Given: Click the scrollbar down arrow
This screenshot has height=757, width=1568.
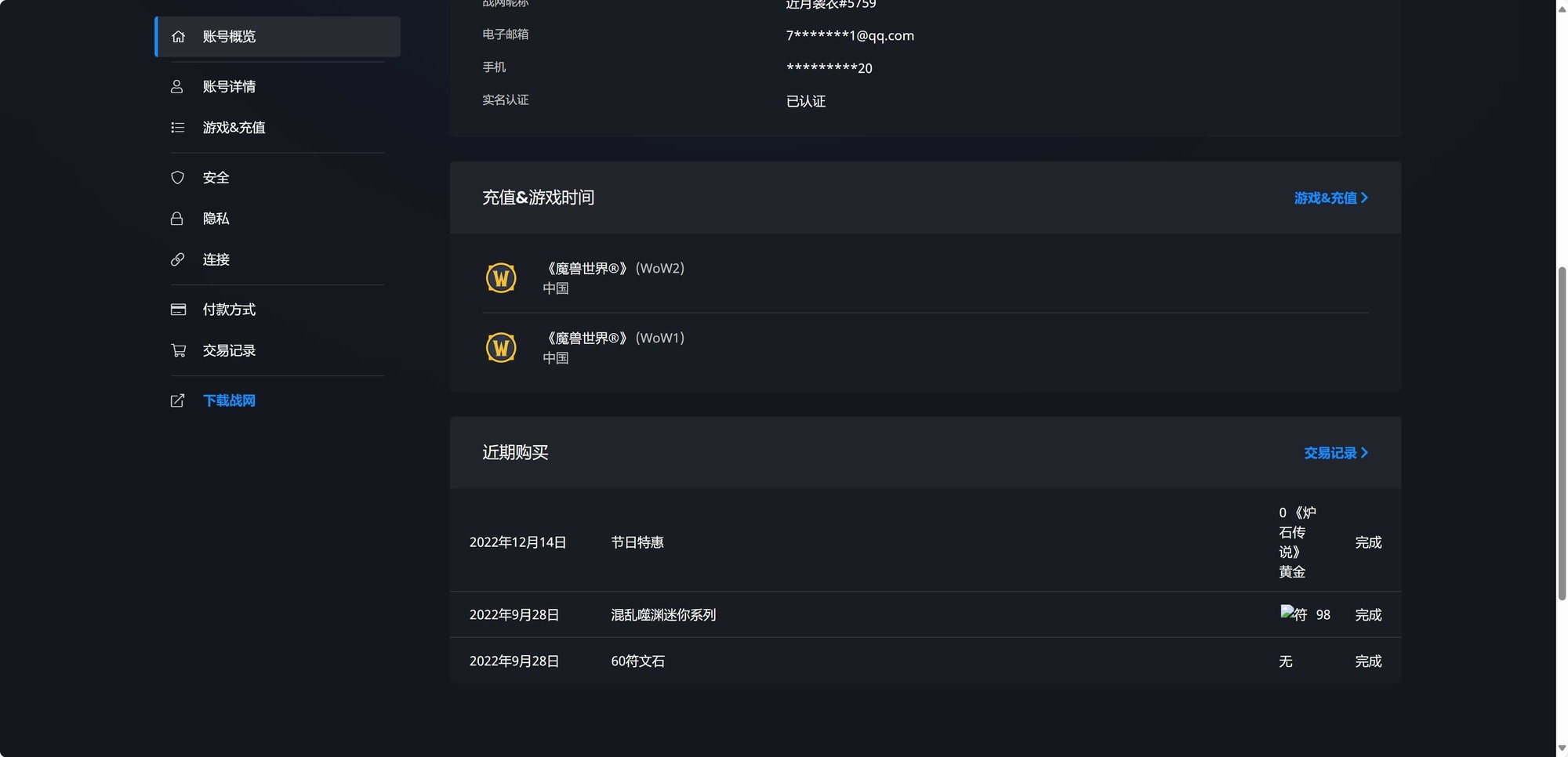Looking at the screenshot, I should tap(1562, 749).
